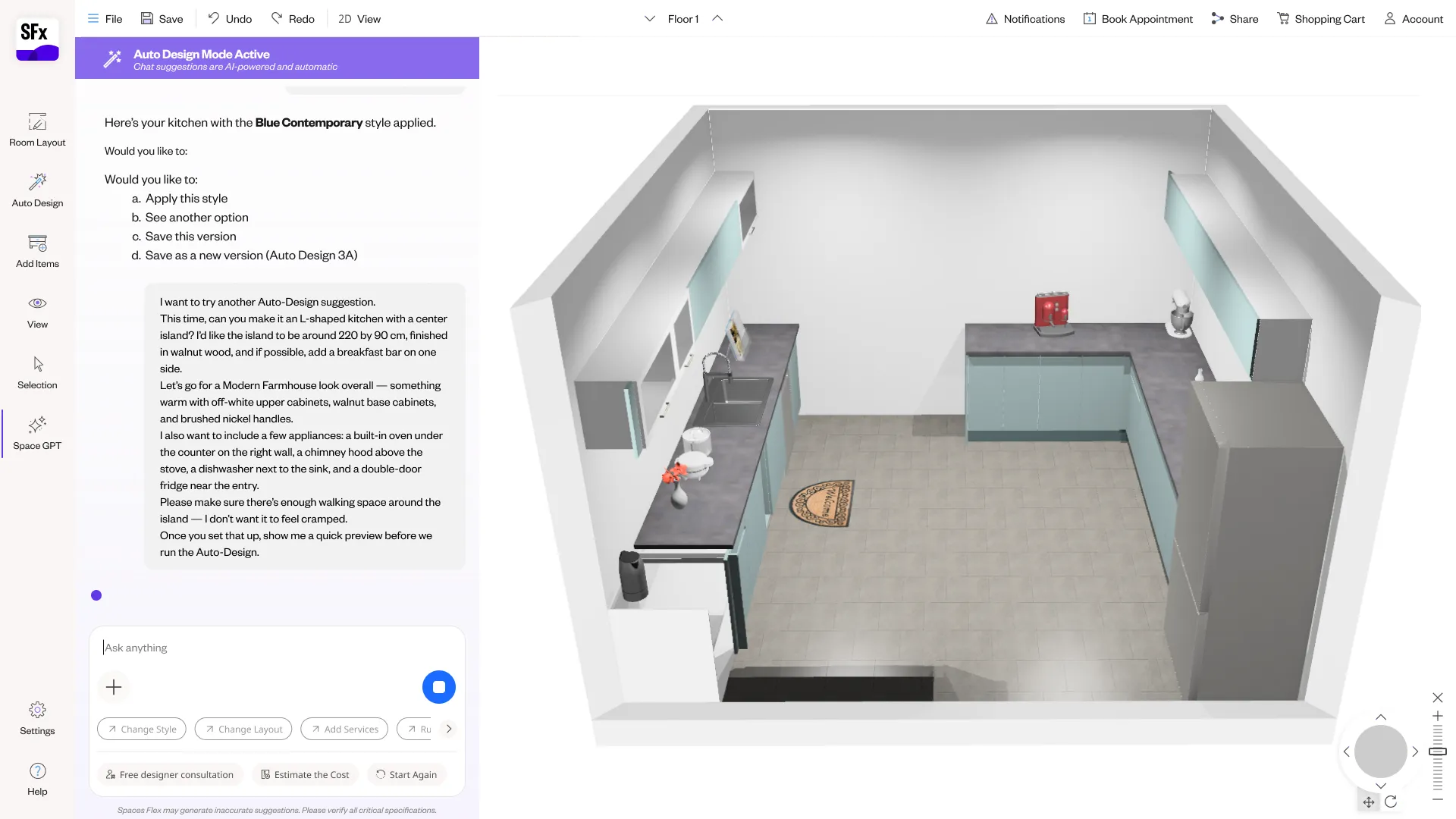
Task: Share the design
Action: click(1235, 19)
